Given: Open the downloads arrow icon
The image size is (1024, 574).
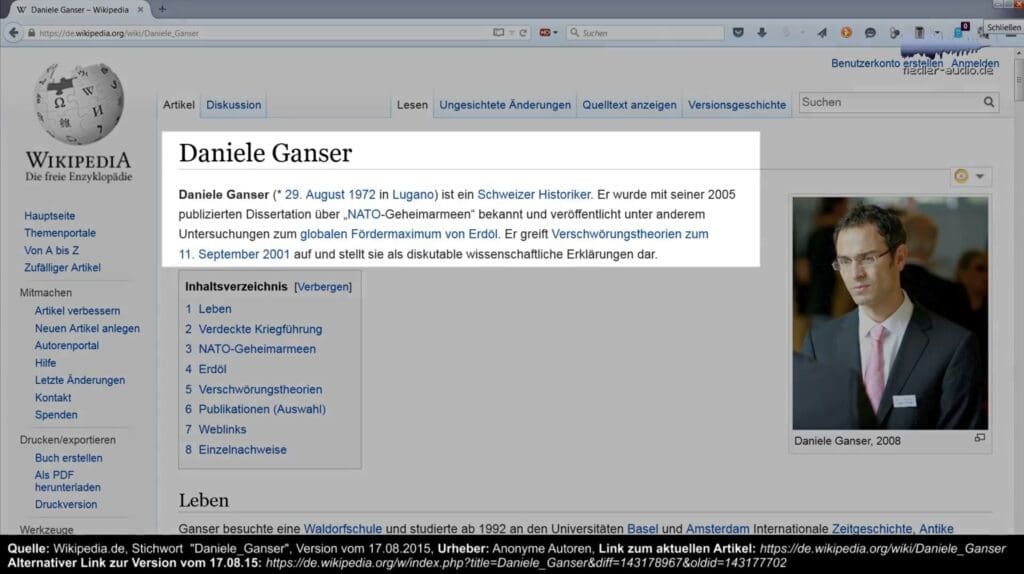Looking at the screenshot, I should pos(761,33).
